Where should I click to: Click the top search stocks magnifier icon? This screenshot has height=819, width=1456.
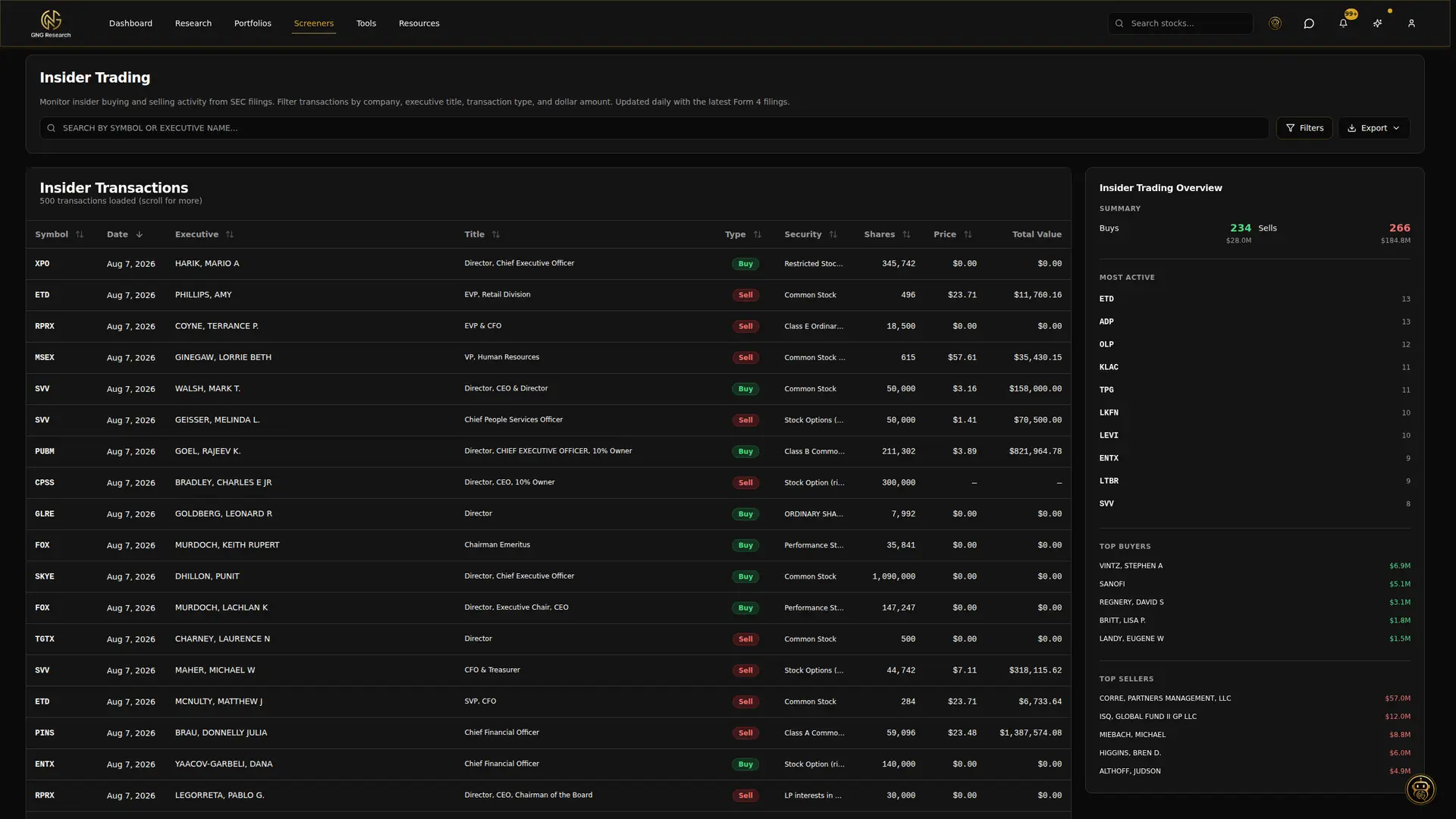click(1119, 24)
